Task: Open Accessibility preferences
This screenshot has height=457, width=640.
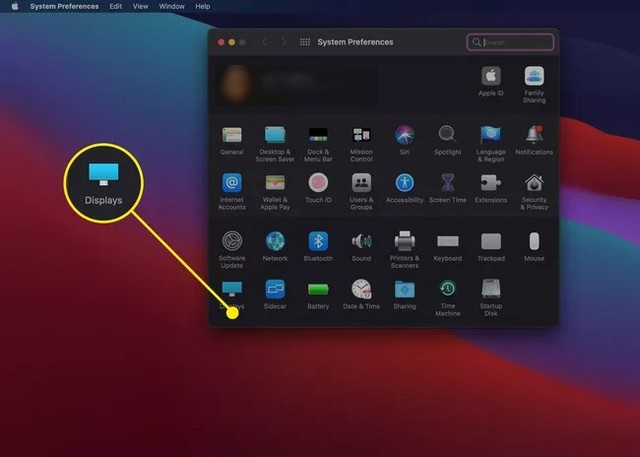Action: click(404, 188)
